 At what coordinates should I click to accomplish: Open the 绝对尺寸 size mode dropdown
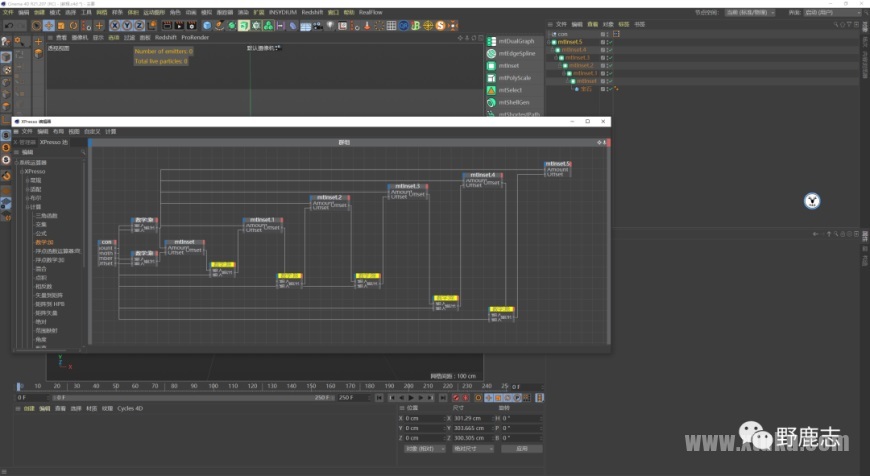click(472, 449)
